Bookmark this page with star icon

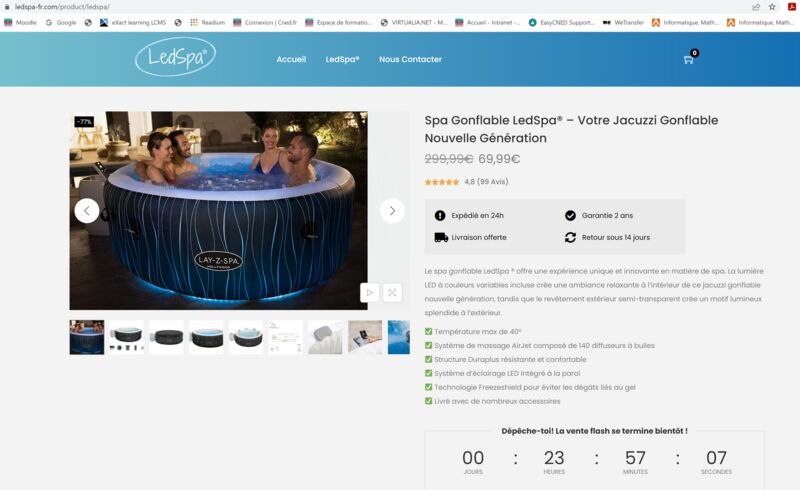pos(772,7)
